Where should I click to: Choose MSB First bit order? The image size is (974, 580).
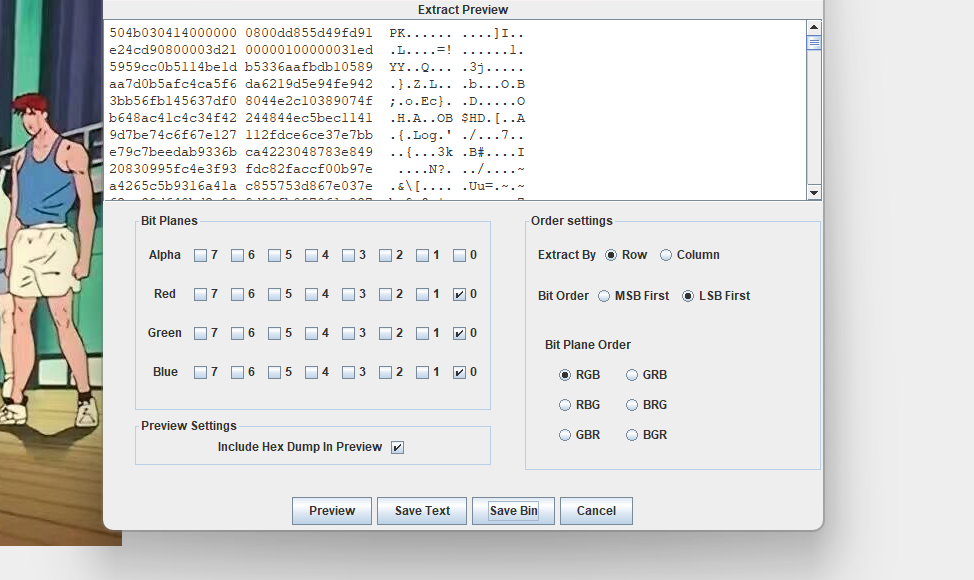tap(604, 296)
